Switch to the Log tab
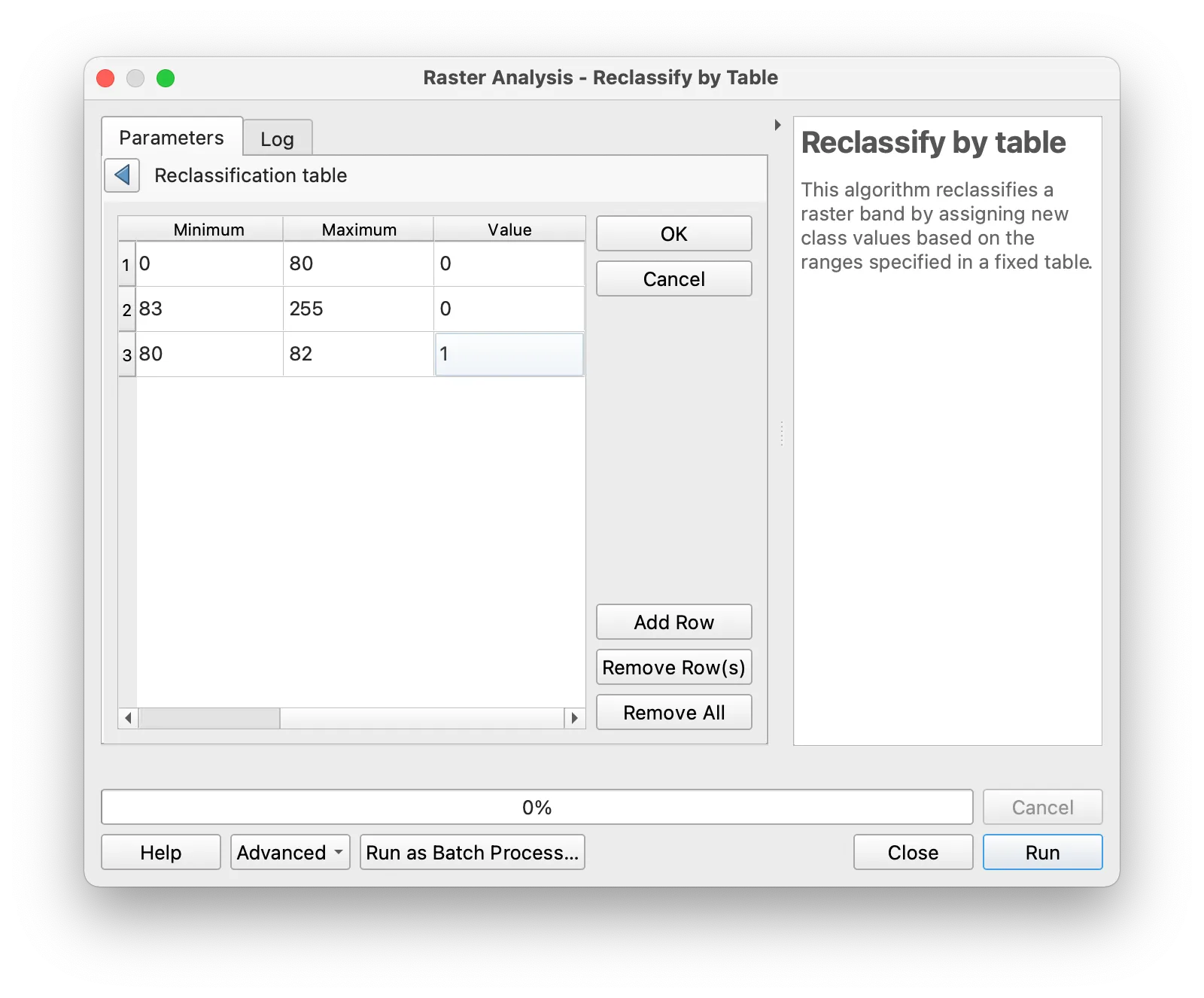 277,139
